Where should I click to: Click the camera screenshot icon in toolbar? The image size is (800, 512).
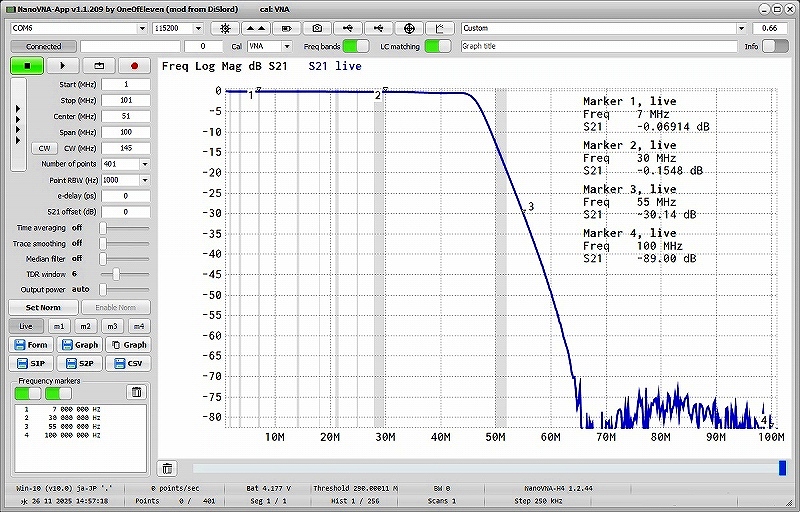click(x=318, y=28)
